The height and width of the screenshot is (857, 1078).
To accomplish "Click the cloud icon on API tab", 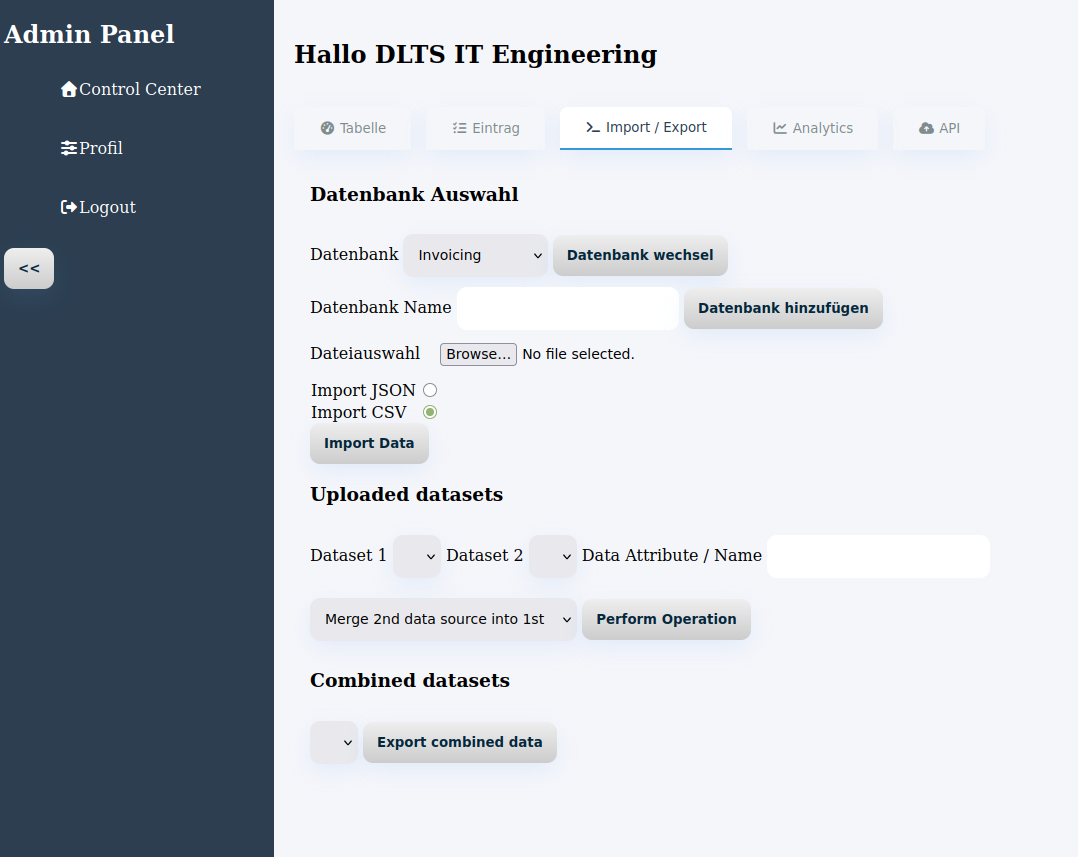I will tap(927, 128).
